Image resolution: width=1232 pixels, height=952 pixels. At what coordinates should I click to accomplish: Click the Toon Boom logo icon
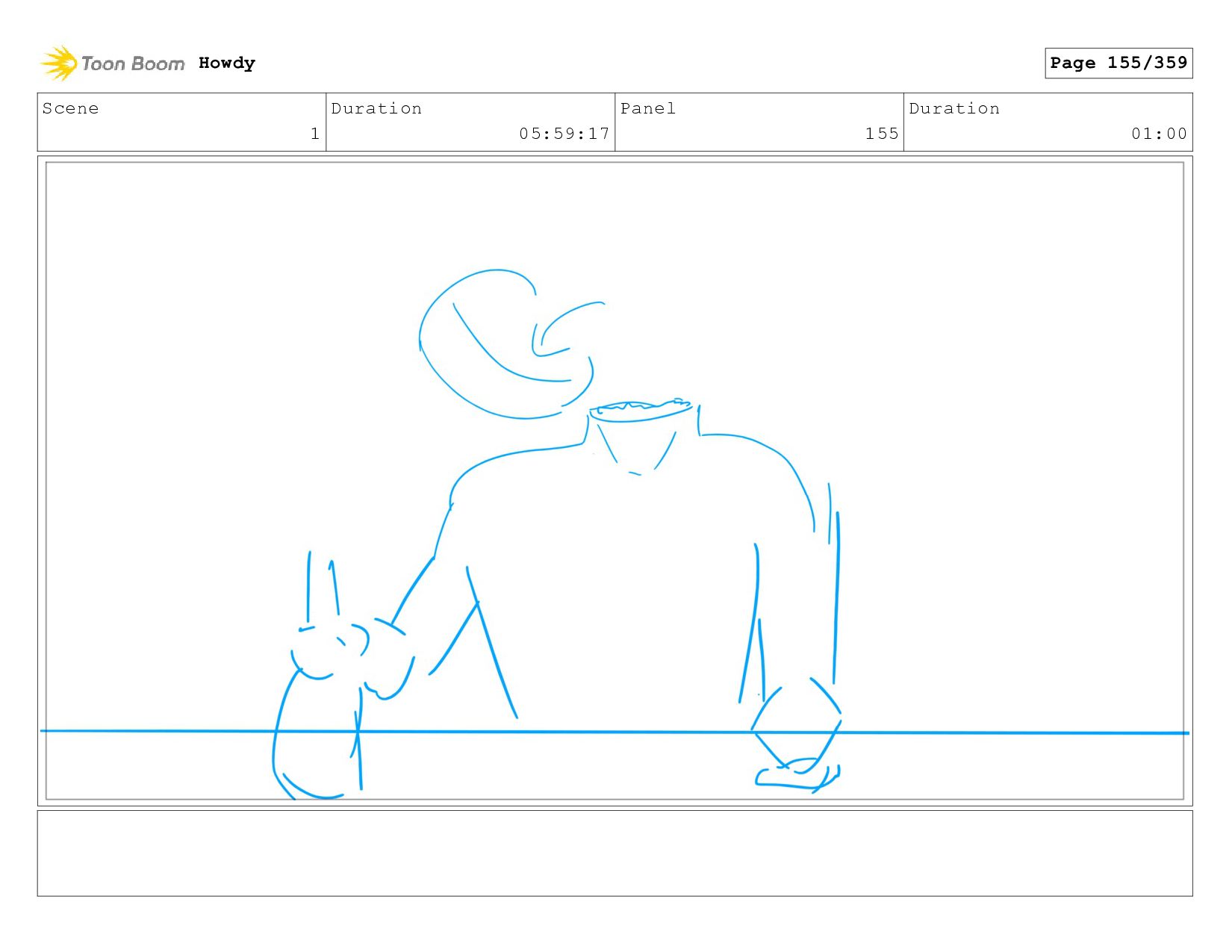(59, 63)
